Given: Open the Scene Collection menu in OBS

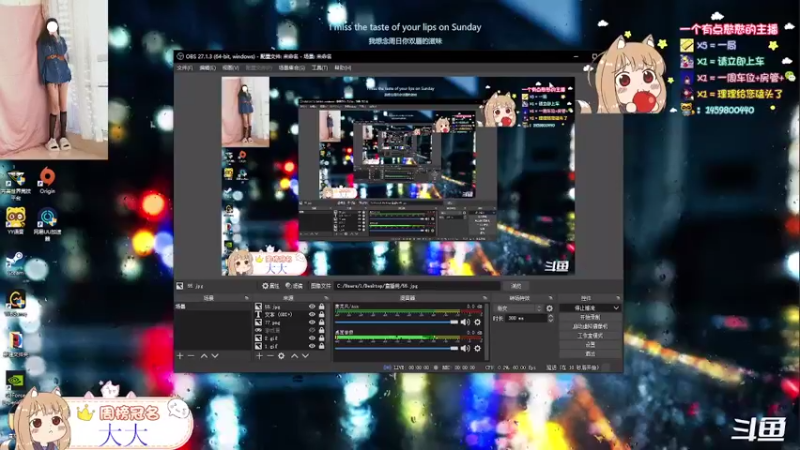Looking at the screenshot, I should pos(292,67).
